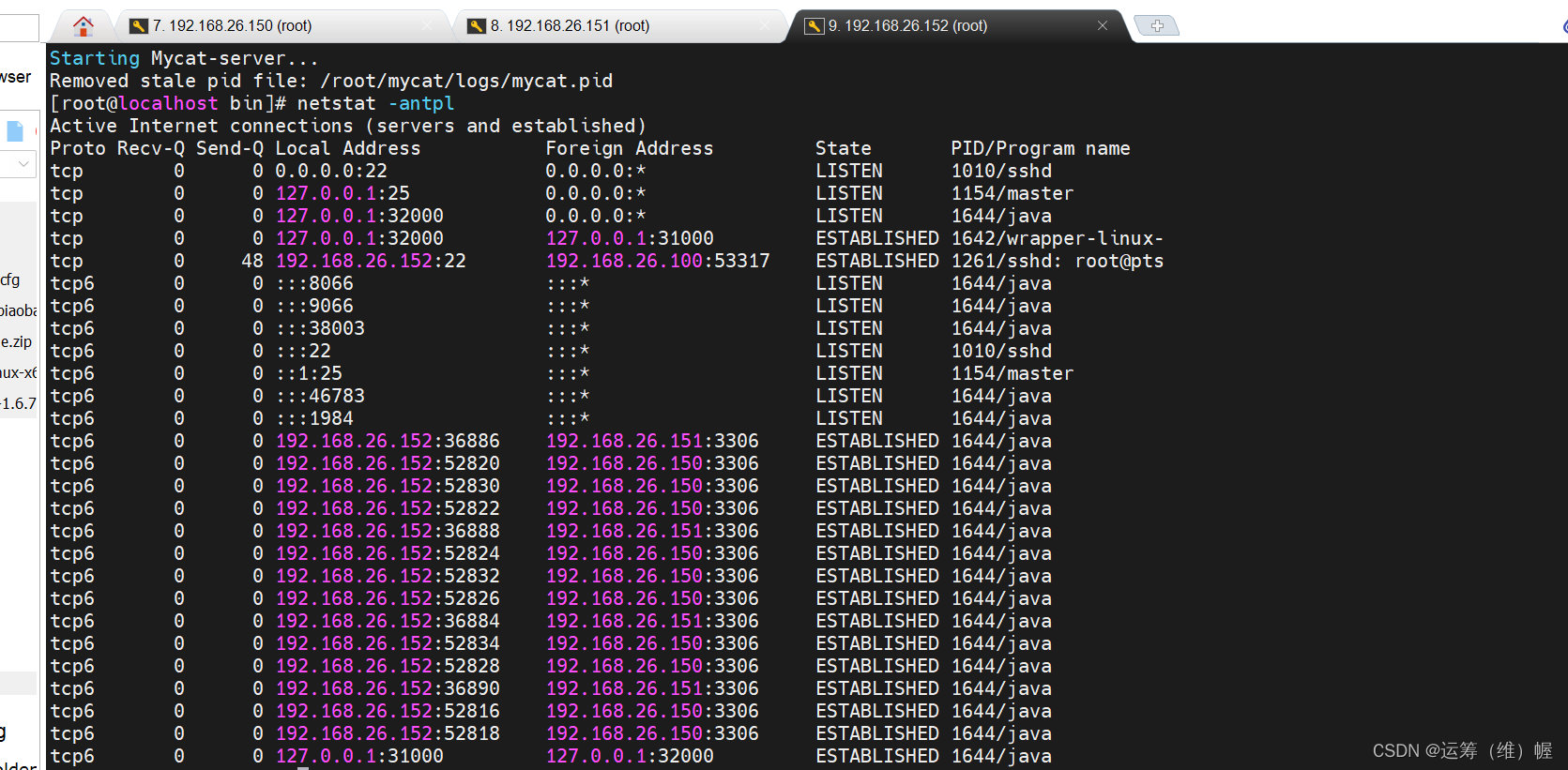Click the ':::8066' listening port

click(314, 283)
